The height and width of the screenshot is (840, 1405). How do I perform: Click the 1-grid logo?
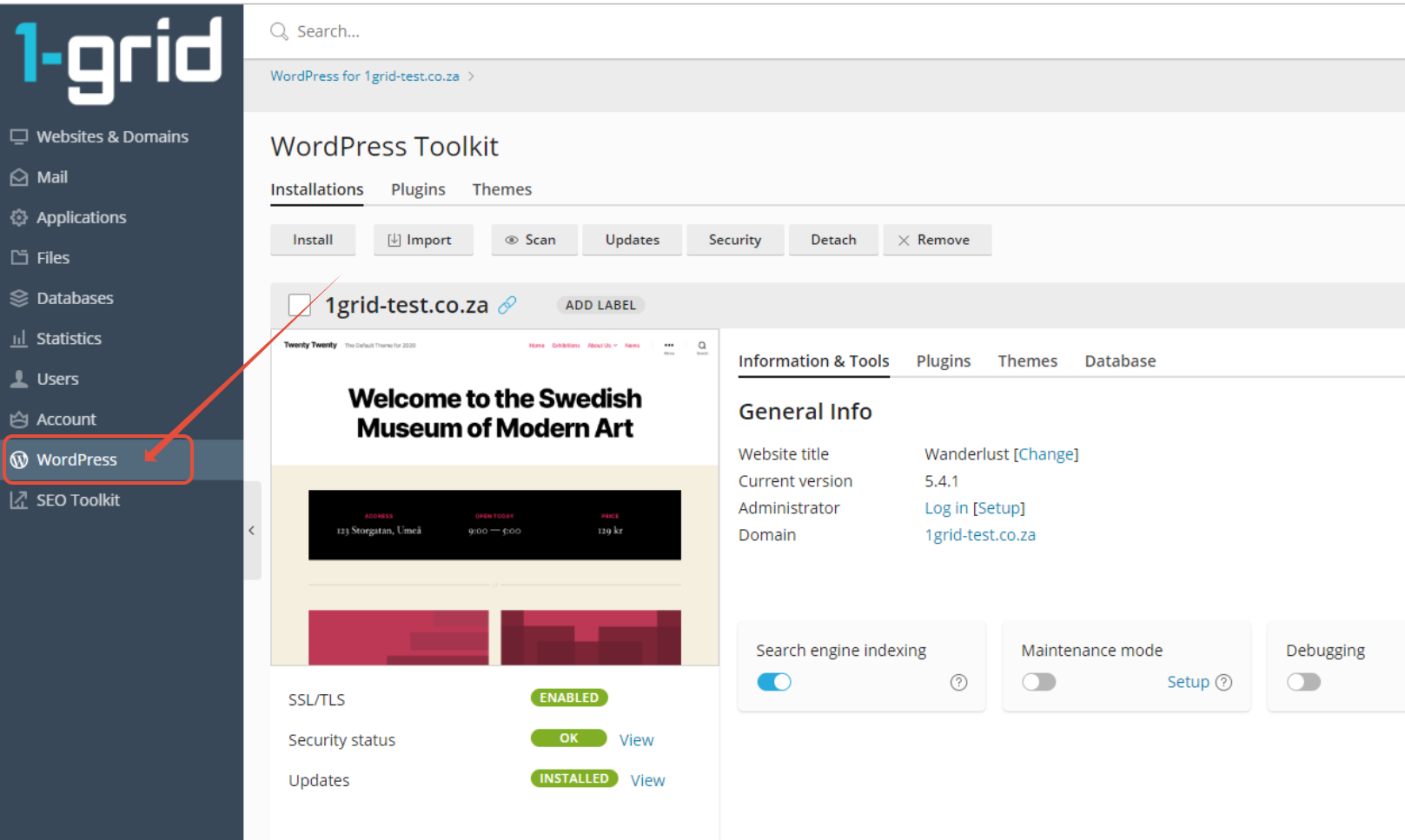point(118,61)
